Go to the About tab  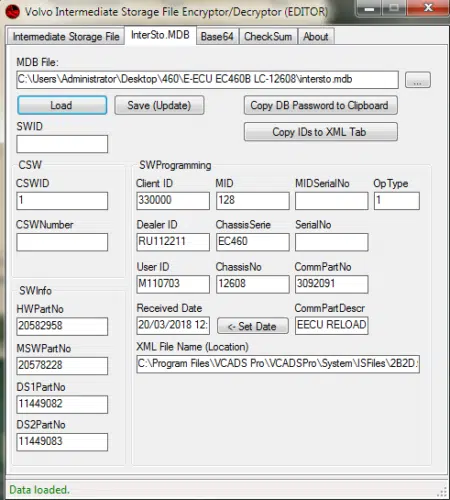point(316,36)
